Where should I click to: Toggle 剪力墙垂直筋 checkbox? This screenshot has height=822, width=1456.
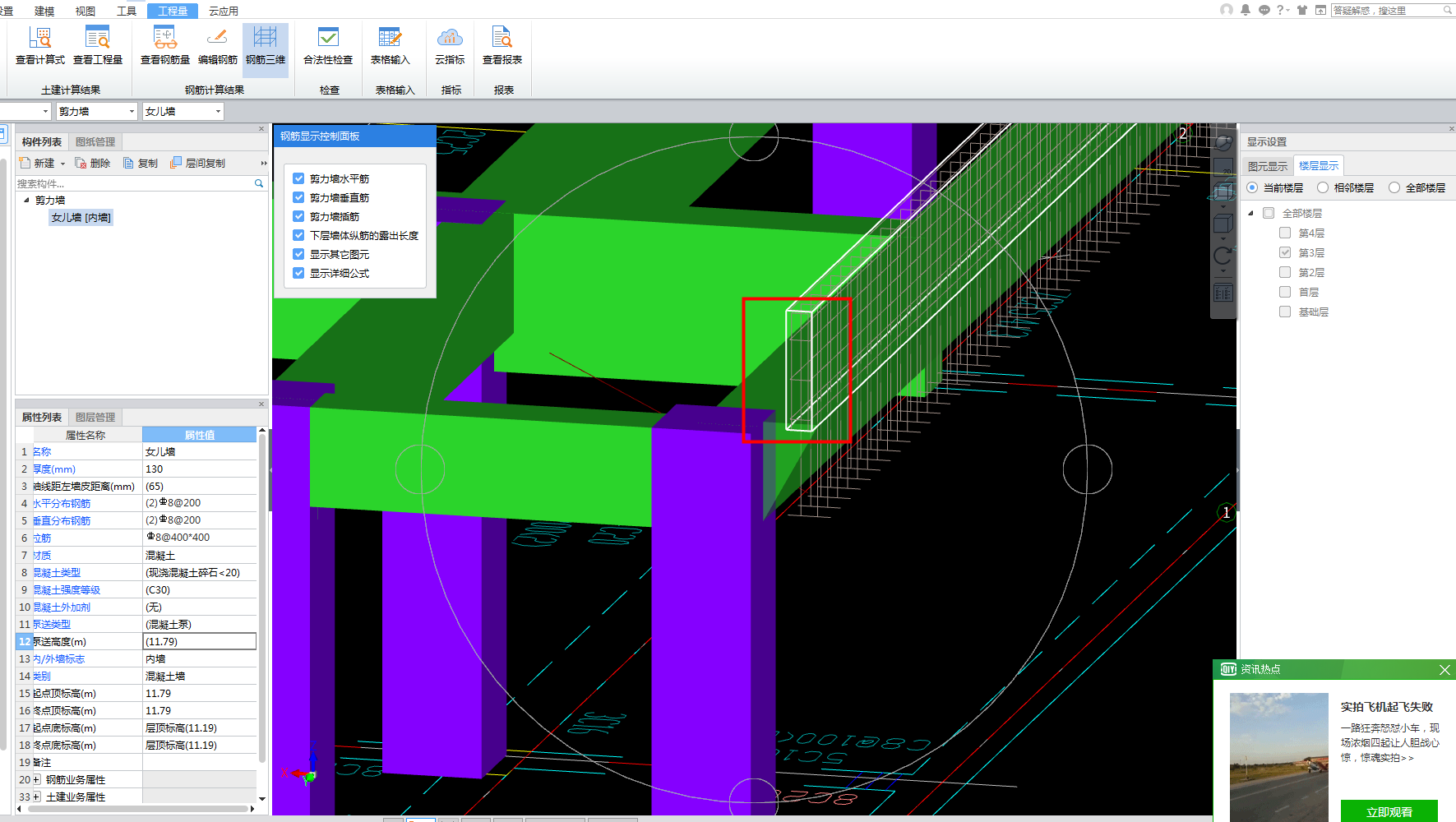coord(299,197)
